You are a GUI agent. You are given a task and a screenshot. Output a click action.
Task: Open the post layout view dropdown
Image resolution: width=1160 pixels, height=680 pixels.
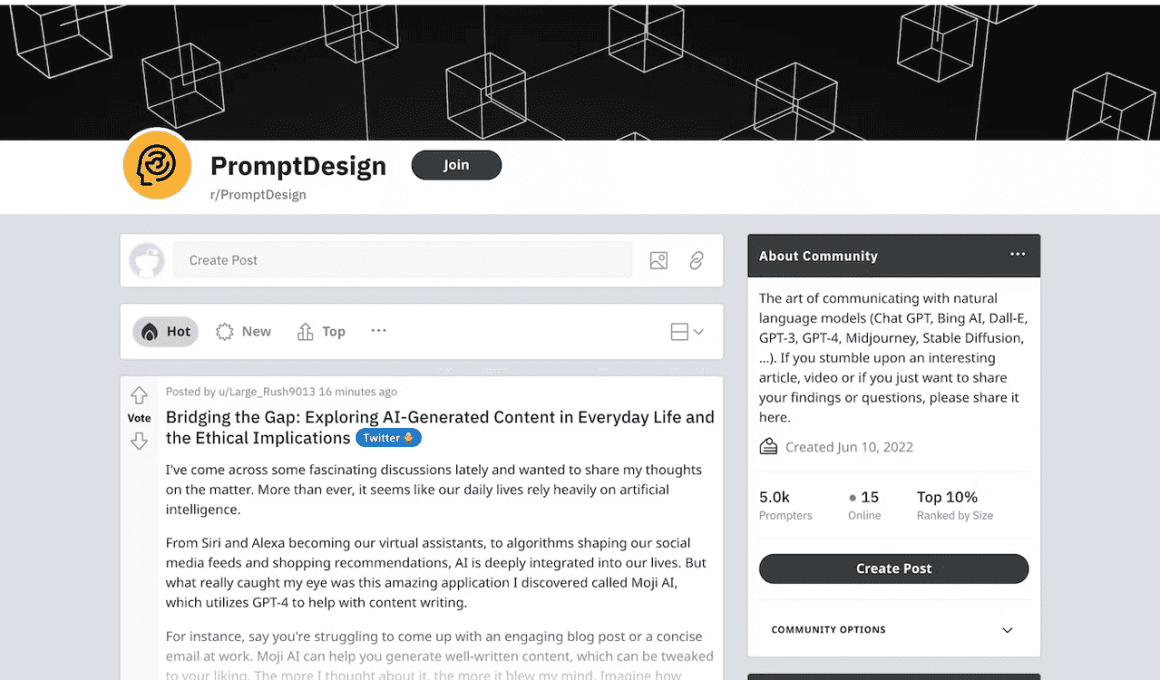point(687,331)
